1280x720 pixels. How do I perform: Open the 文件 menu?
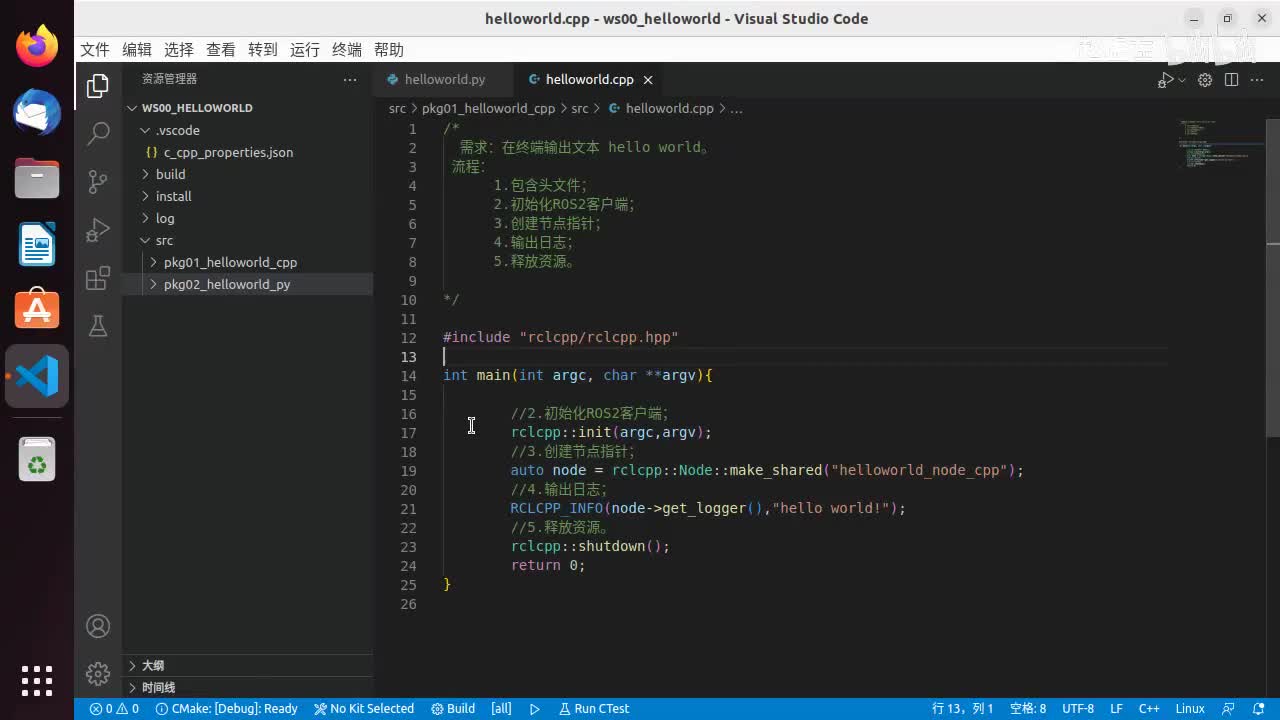(x=95, y=50)
